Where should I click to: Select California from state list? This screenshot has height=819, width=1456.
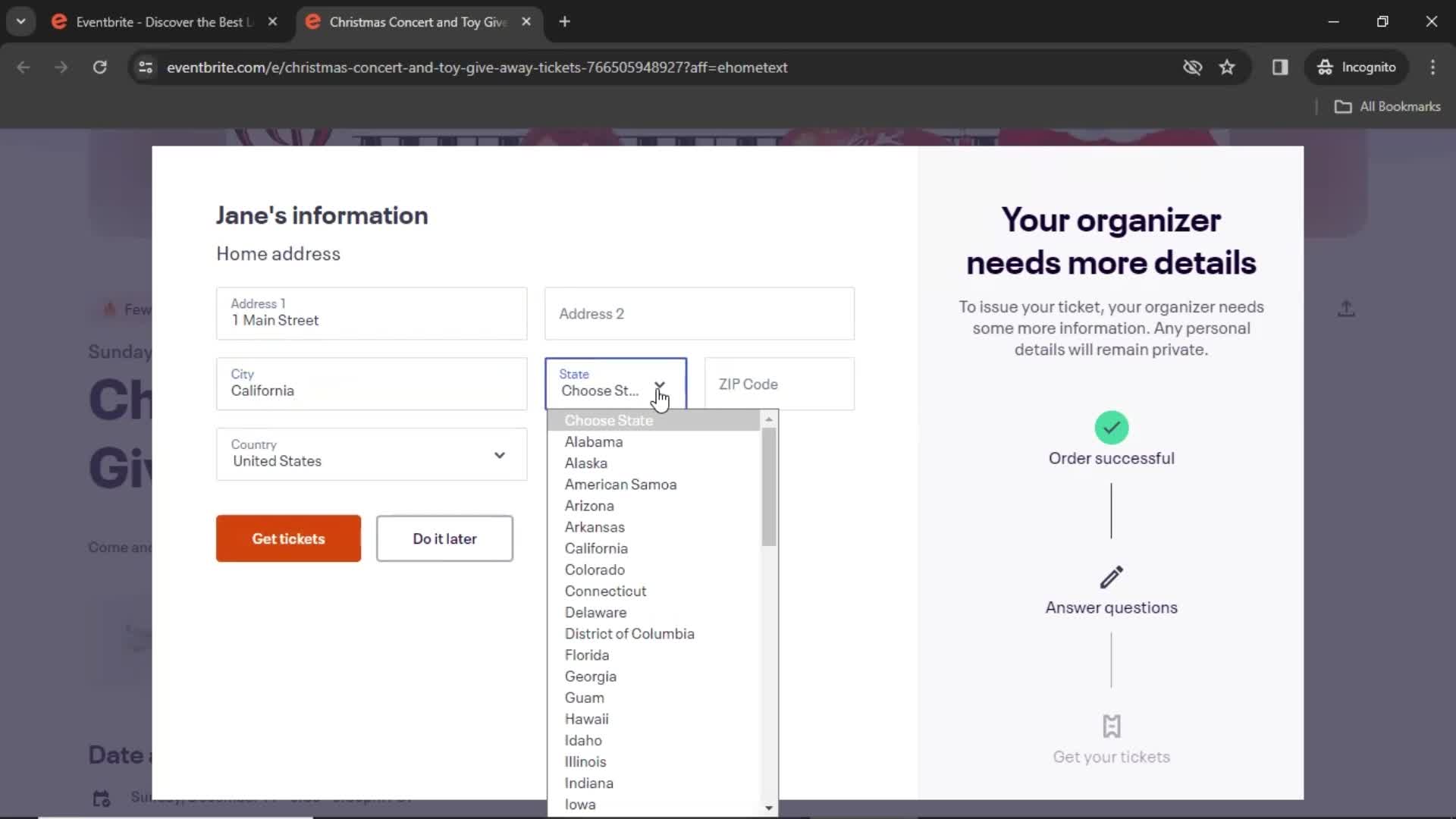point(596,548)
